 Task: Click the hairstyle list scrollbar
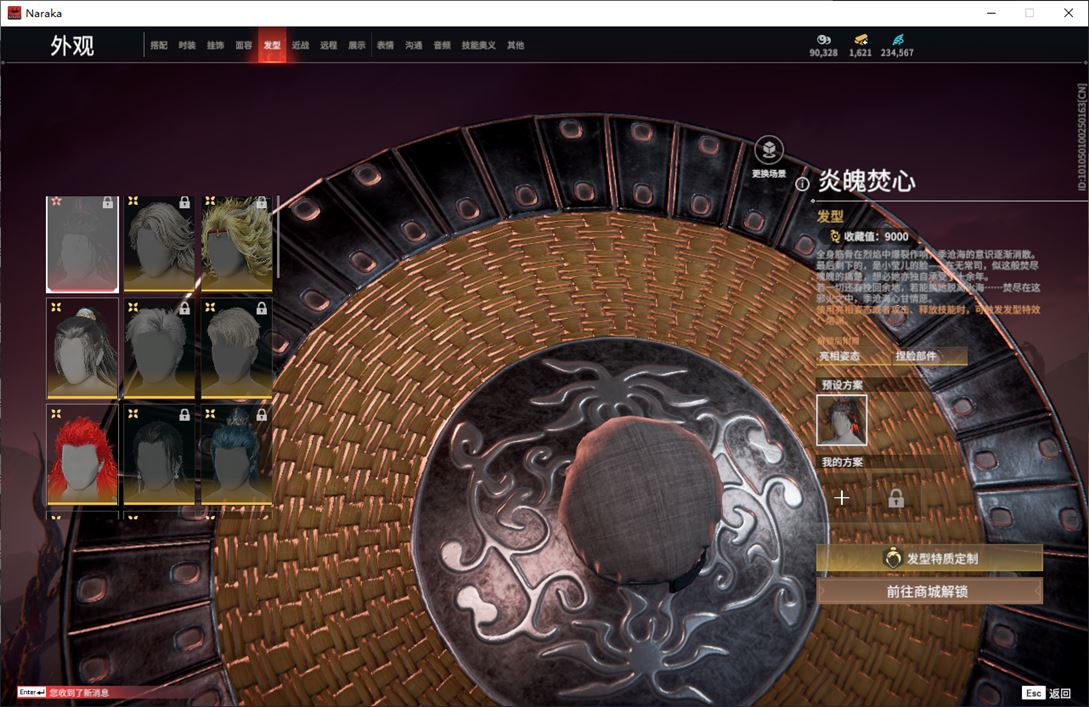pyautogui.click(x=277, y=238)
